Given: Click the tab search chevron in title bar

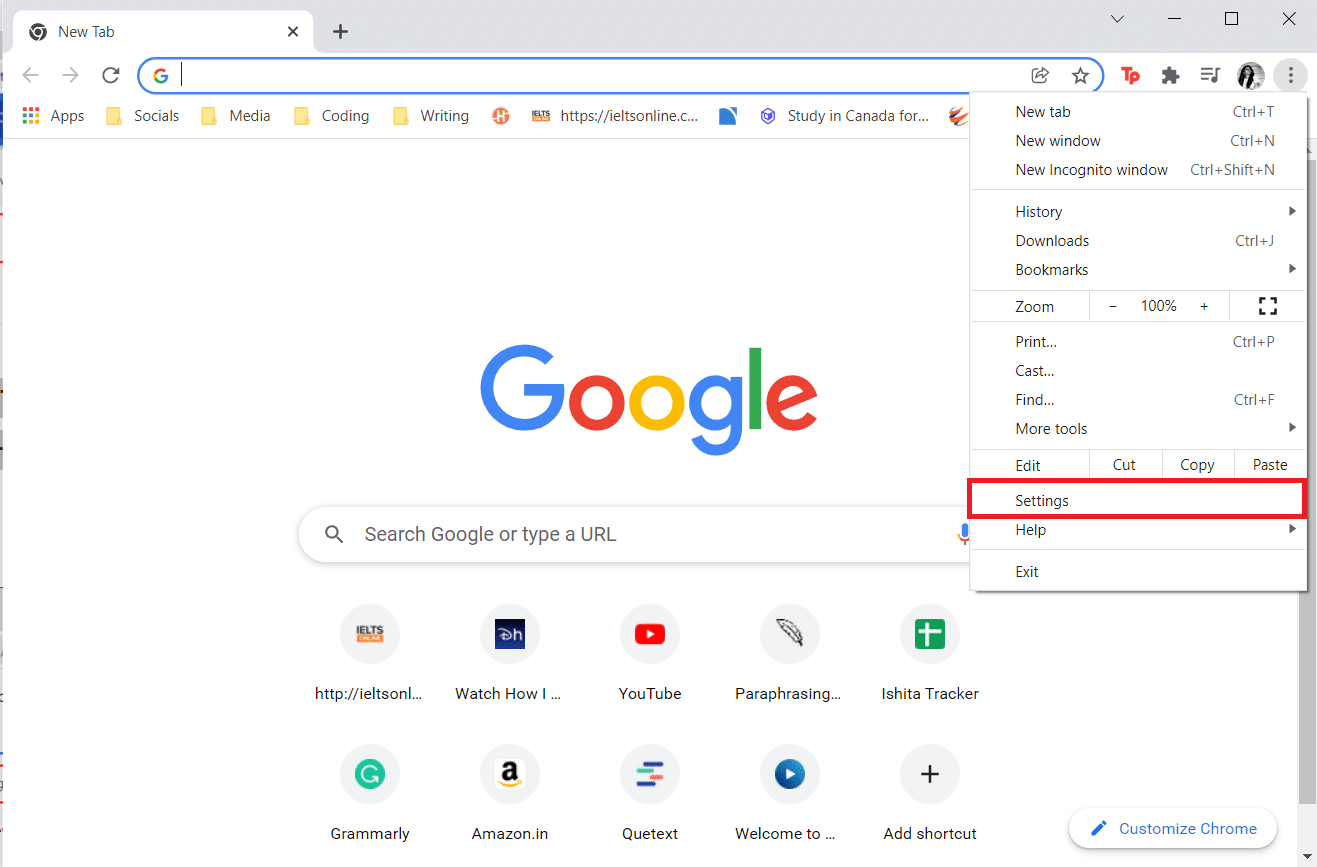Looking at the screenshot, I should 1118,19.
